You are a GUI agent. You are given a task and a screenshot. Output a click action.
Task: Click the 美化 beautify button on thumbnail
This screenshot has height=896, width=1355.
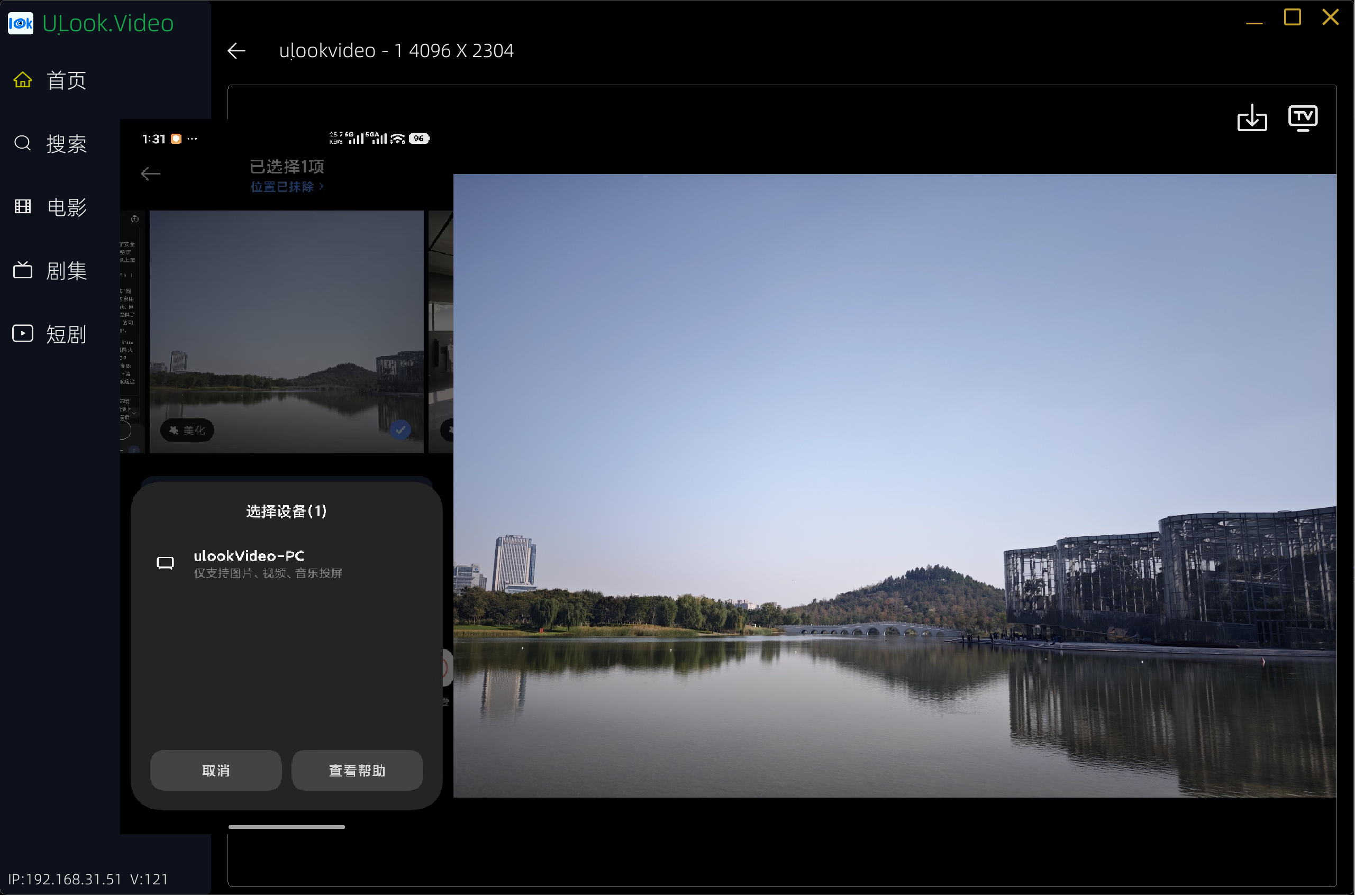pos(187,431)
